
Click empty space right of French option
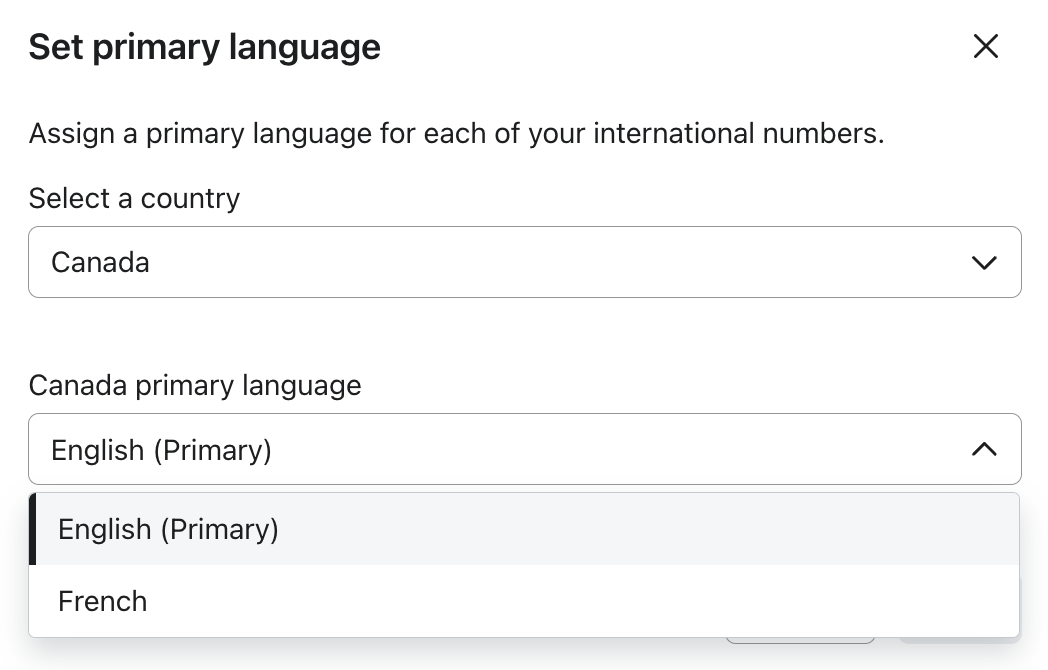click(x=600, y=601)
